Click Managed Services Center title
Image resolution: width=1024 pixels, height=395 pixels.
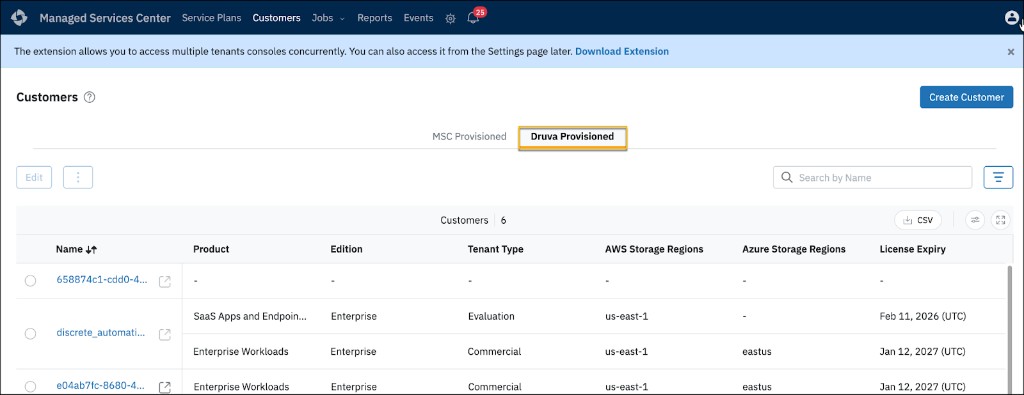click(x=105, y=18)
